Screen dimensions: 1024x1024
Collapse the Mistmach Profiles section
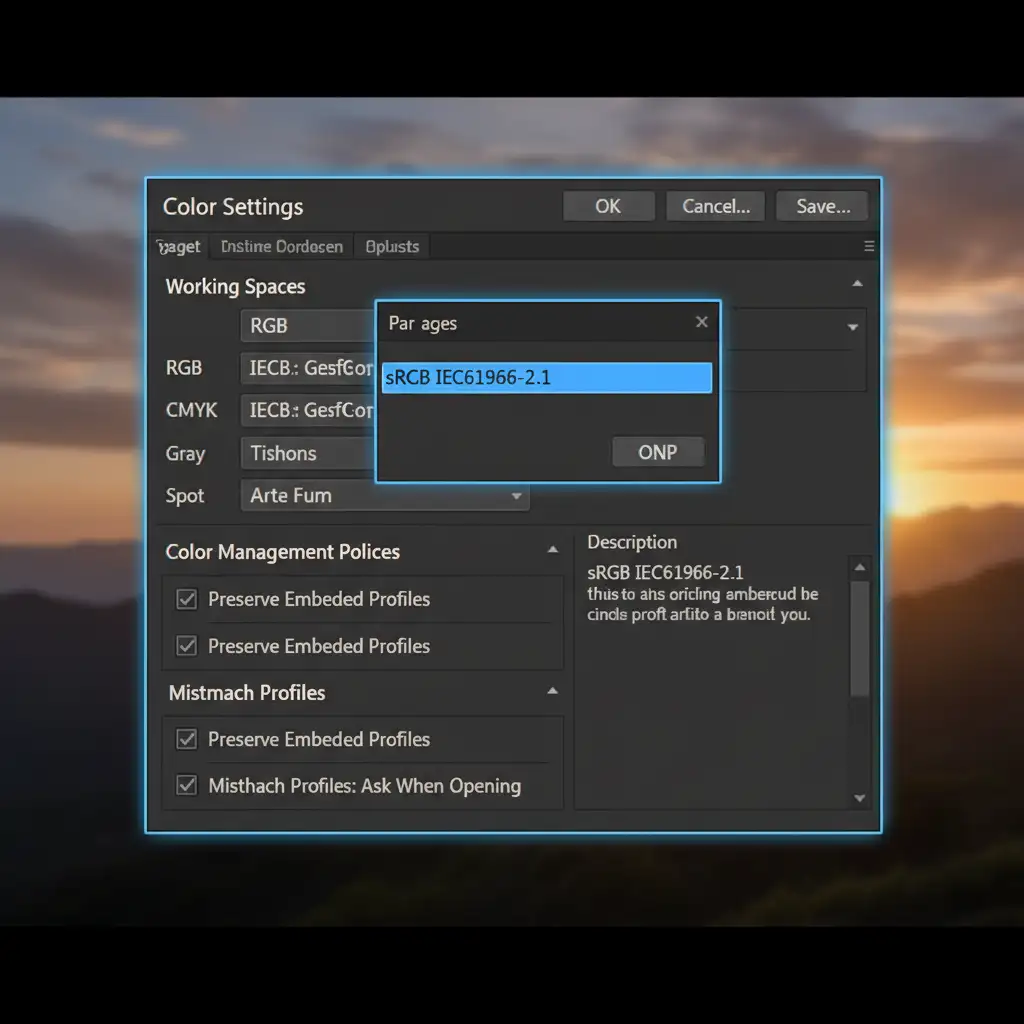(552, 692)
